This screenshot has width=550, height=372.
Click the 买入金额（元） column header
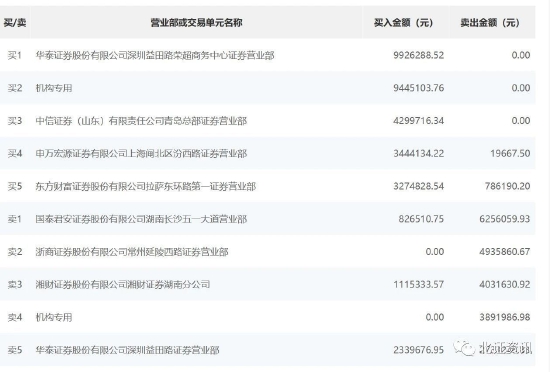[x=403, y=23]
